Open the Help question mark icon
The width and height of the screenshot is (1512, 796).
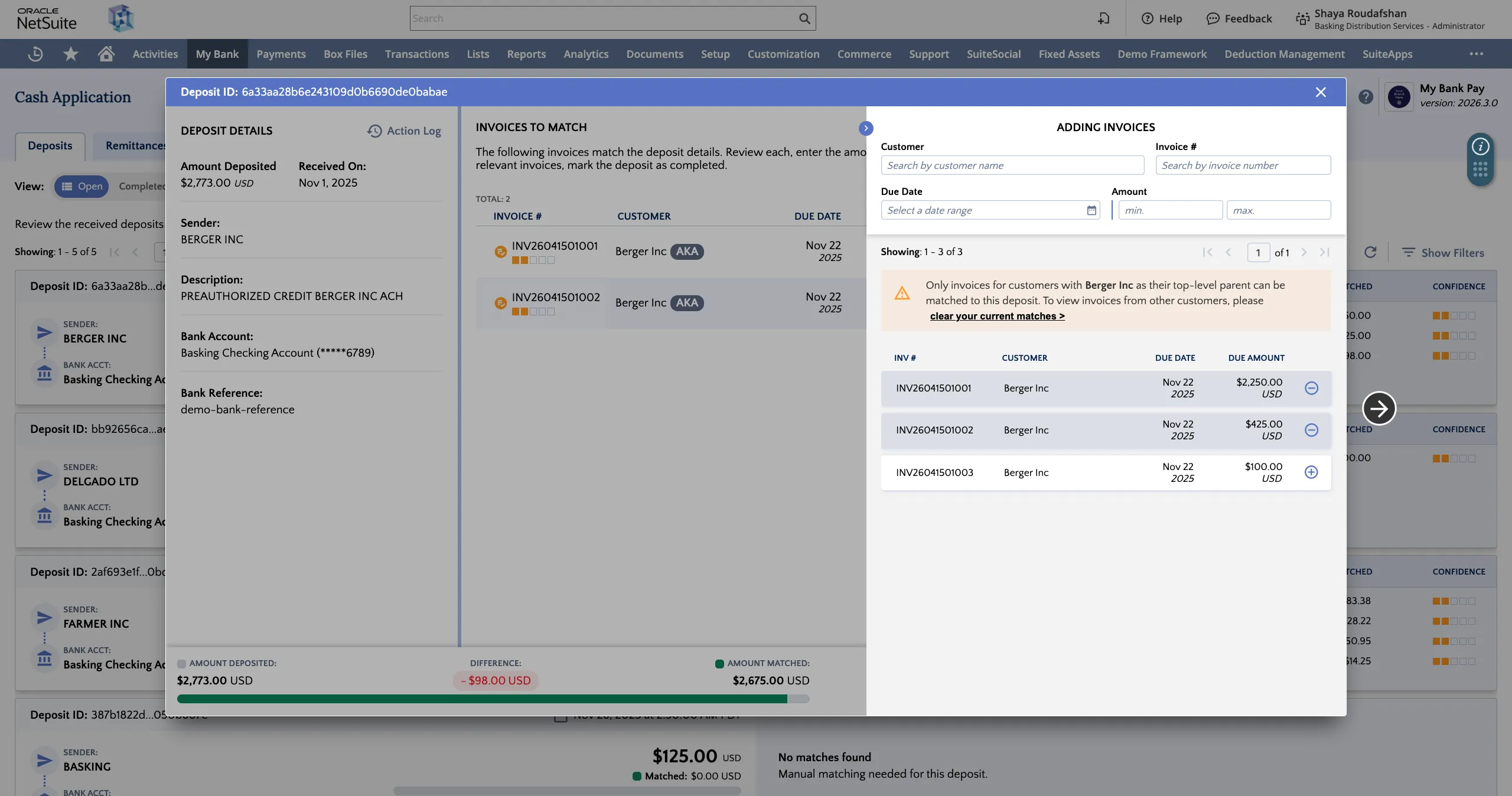[1147, 18]
